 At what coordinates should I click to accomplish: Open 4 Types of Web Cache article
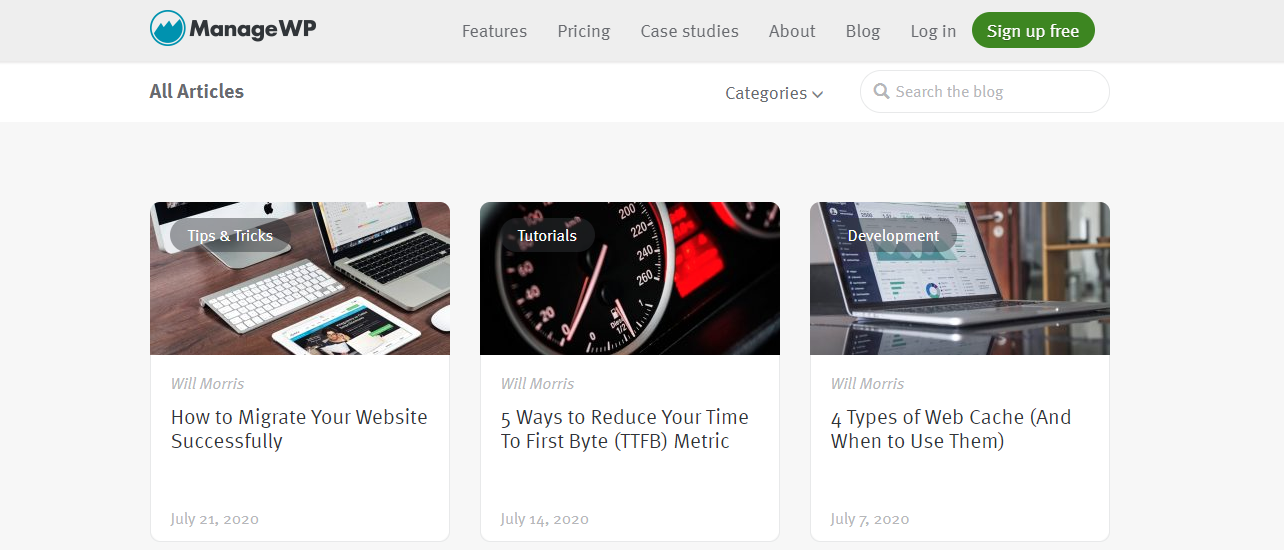point(951,429)
